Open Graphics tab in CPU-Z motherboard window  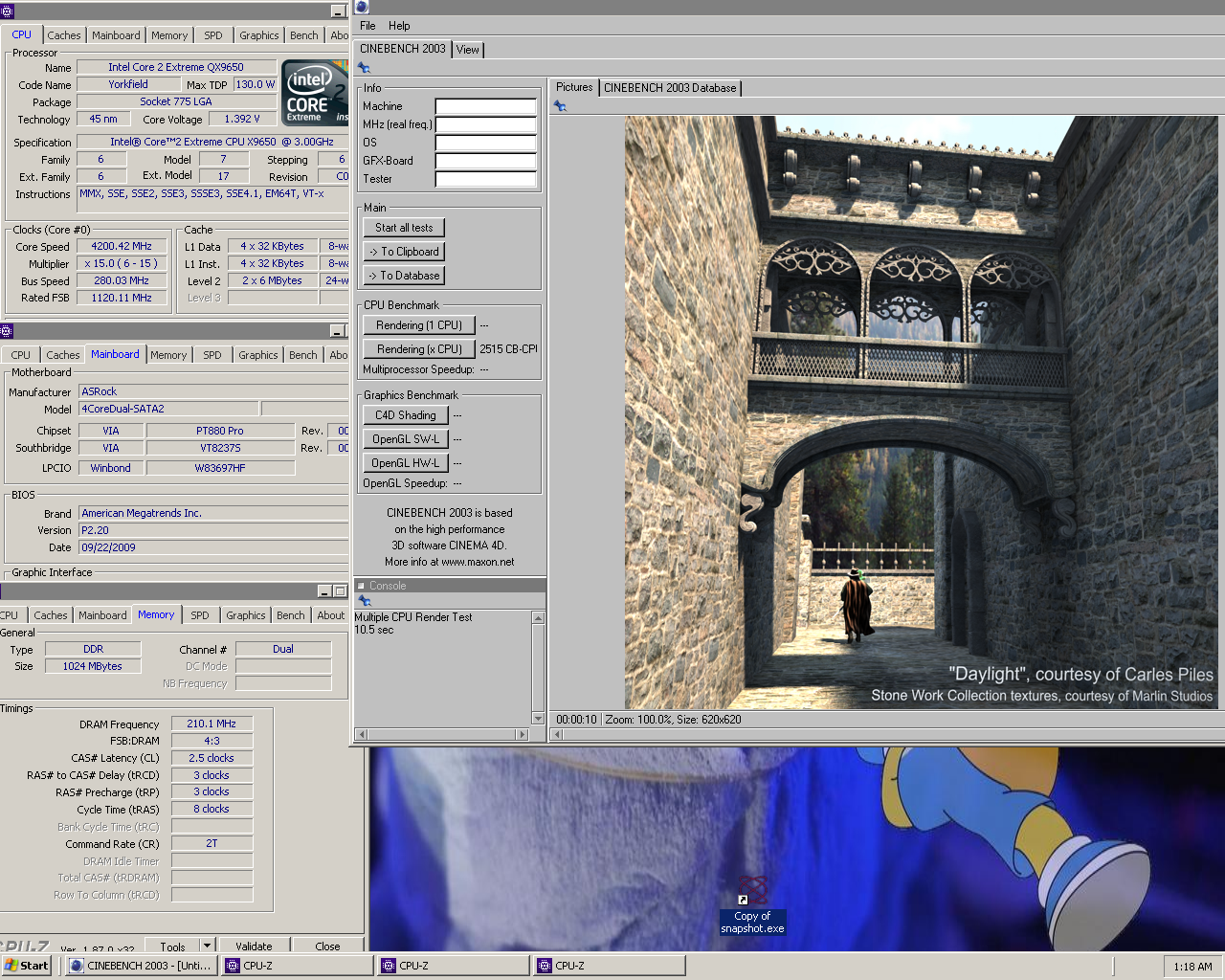pyautogui.click(x=258, y=355)
